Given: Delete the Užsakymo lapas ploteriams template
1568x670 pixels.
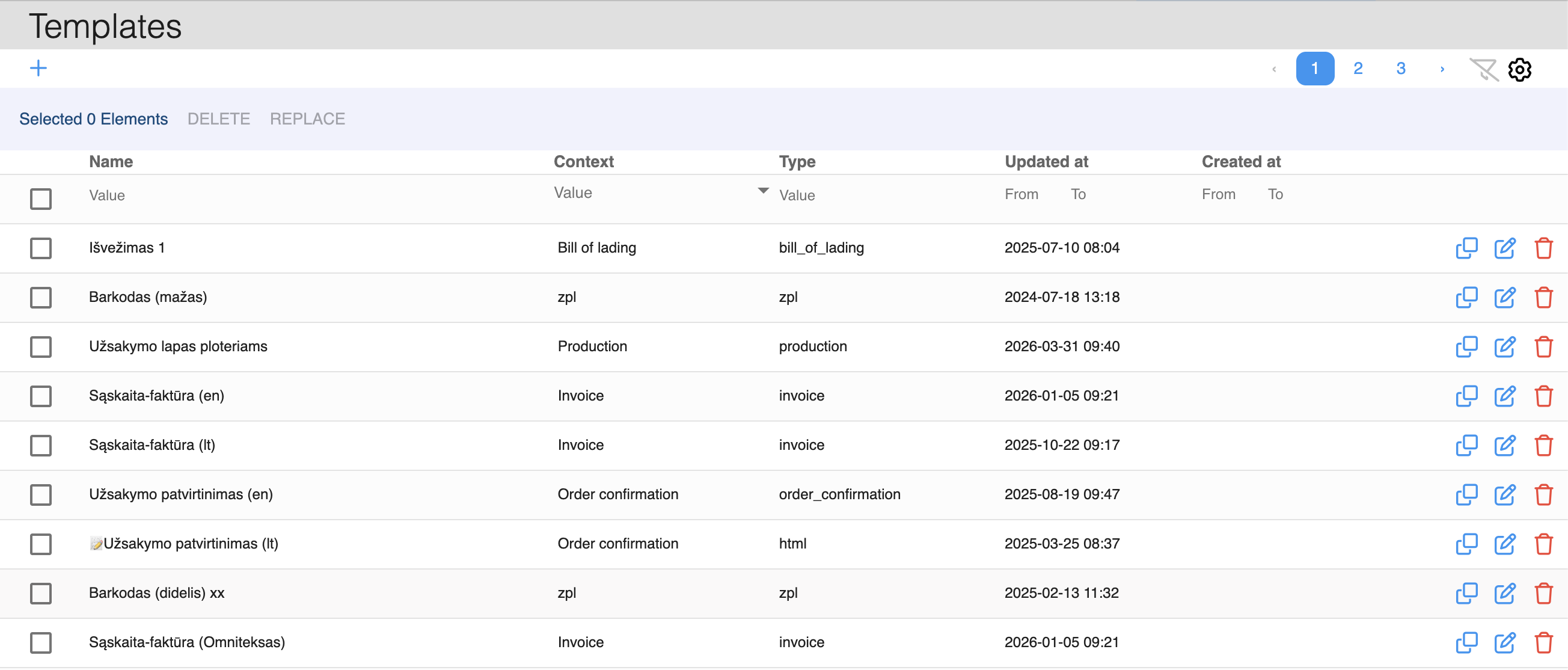Looking at the screenshot, I should click(x=1543, y=346).
